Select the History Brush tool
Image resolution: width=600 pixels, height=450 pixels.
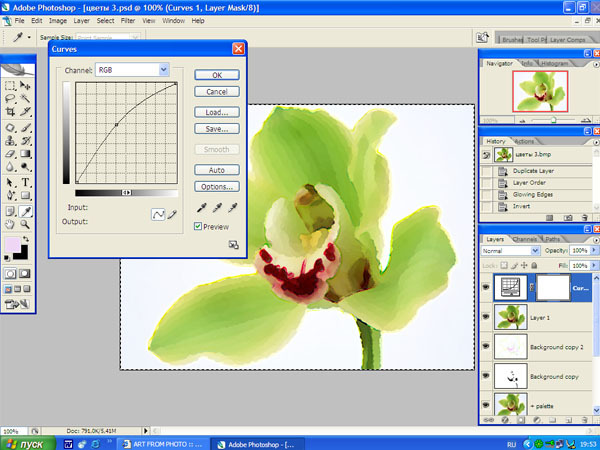[x=25, y=141]
